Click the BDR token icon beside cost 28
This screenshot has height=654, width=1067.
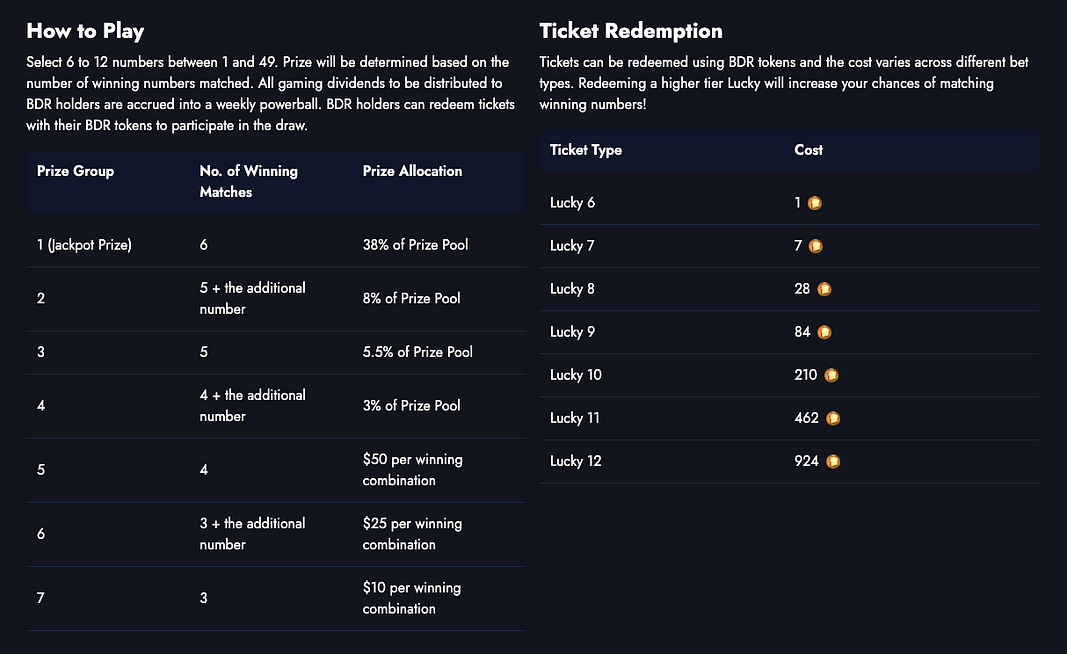point(824,289)
